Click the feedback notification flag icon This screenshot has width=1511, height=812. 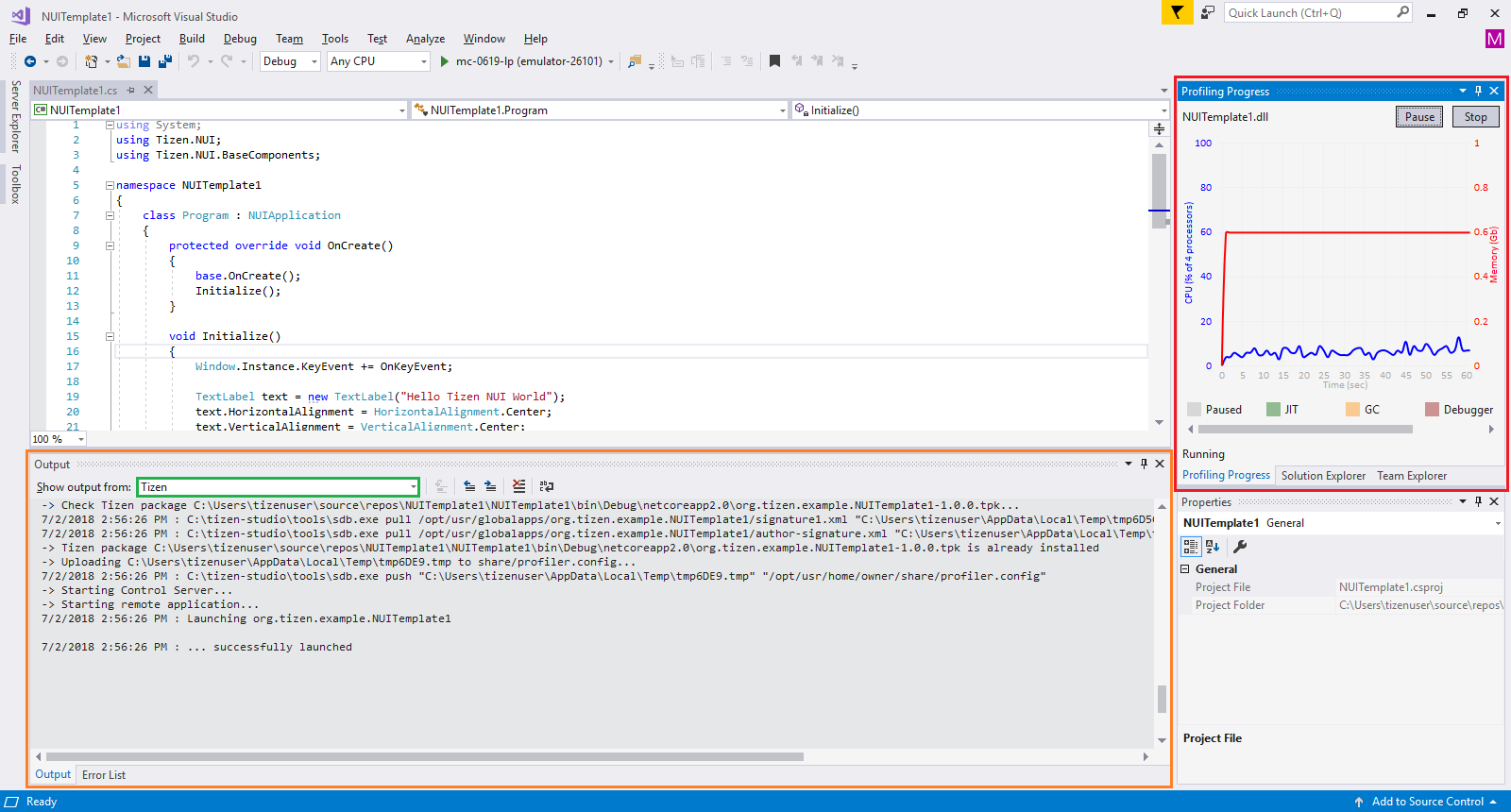coord(1177,12)
